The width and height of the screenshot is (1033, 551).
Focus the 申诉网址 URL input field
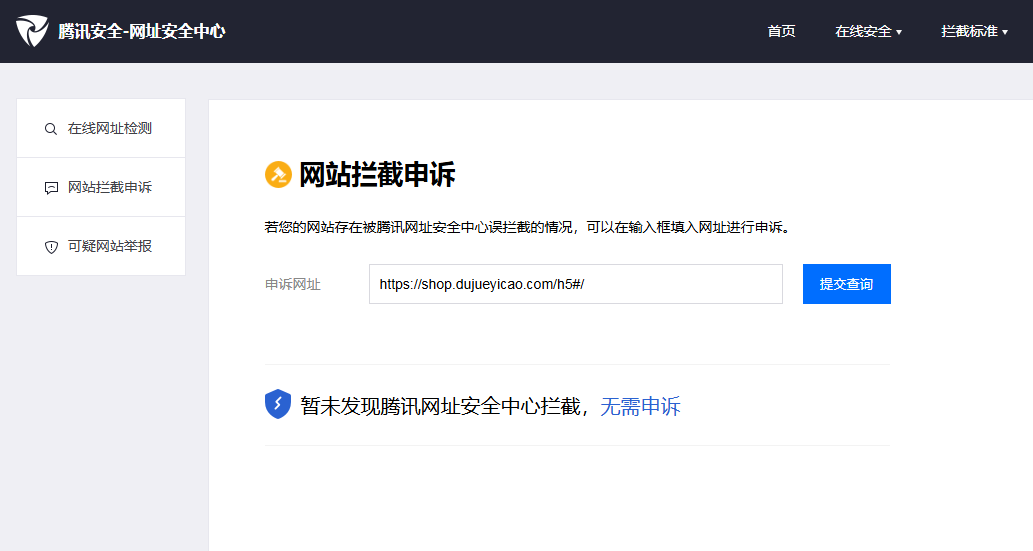(x=576, y=284)
